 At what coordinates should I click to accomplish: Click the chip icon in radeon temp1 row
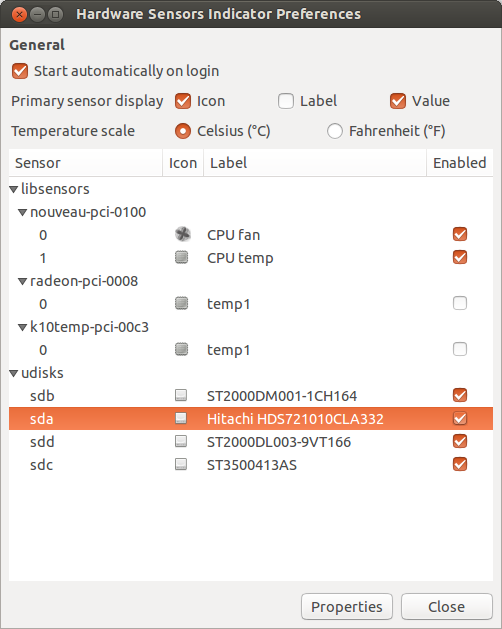pos(181,303)
